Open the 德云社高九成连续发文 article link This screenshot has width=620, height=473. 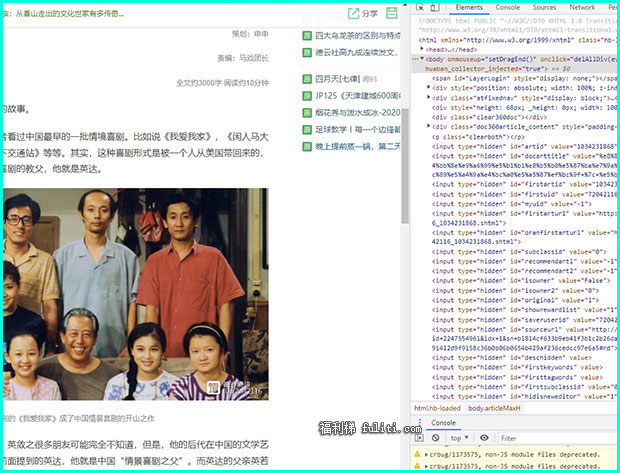(x=355, y=51)
